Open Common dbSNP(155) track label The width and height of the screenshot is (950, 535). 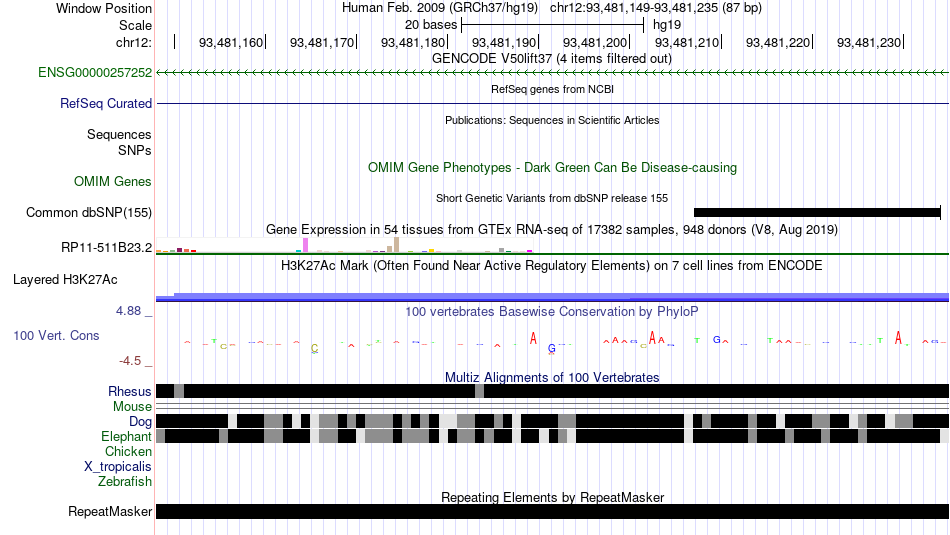(x=89, y=213)
